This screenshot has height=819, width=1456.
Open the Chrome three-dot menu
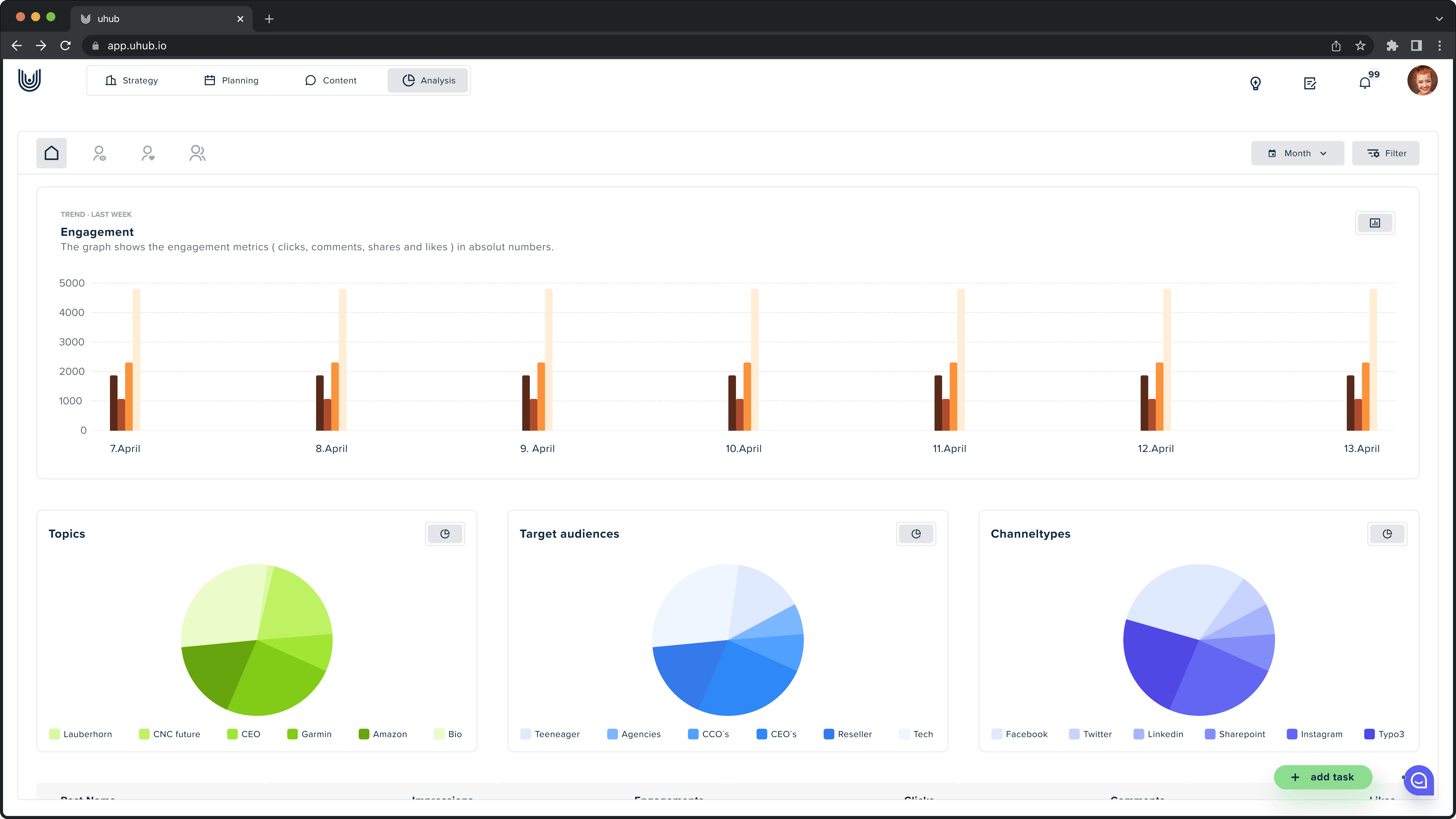pos(1440,46)
